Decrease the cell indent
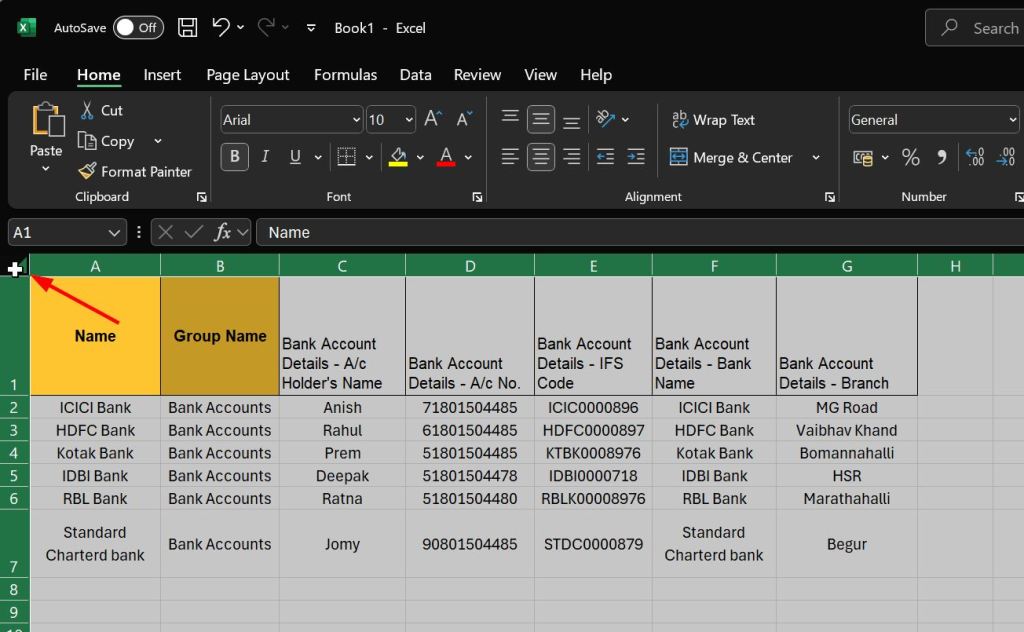Viewport: 1024px width, 632px height. click(x=605, y=157)
